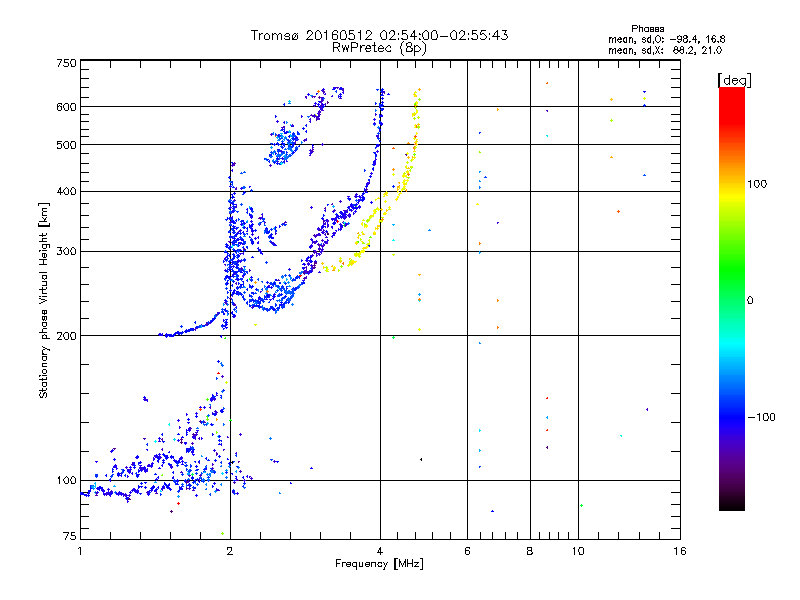Click the x-axis tick label '10'
800x600 pixels.
[578, 551]
